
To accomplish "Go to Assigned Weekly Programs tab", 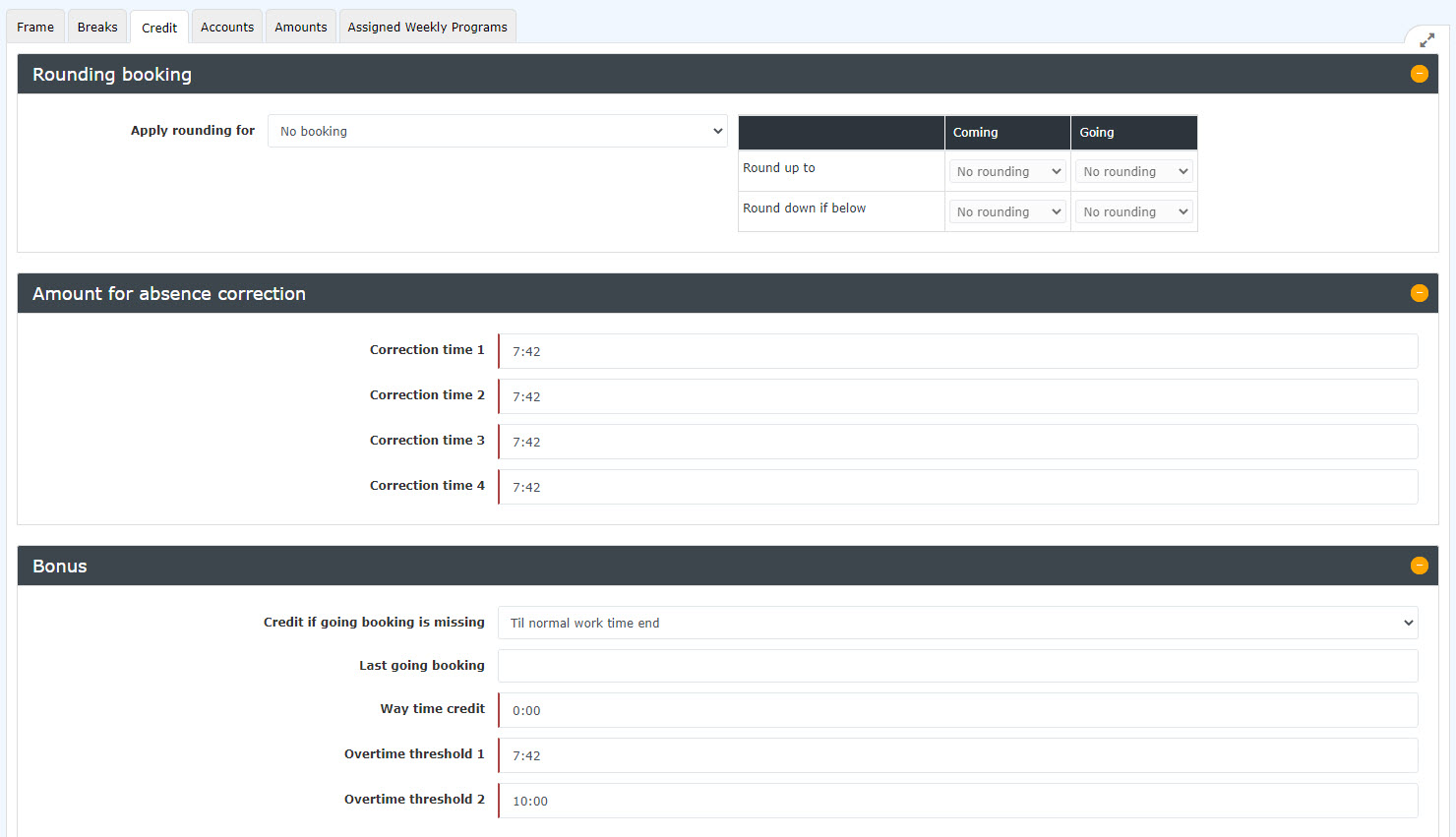I will (x=427, y=27).
